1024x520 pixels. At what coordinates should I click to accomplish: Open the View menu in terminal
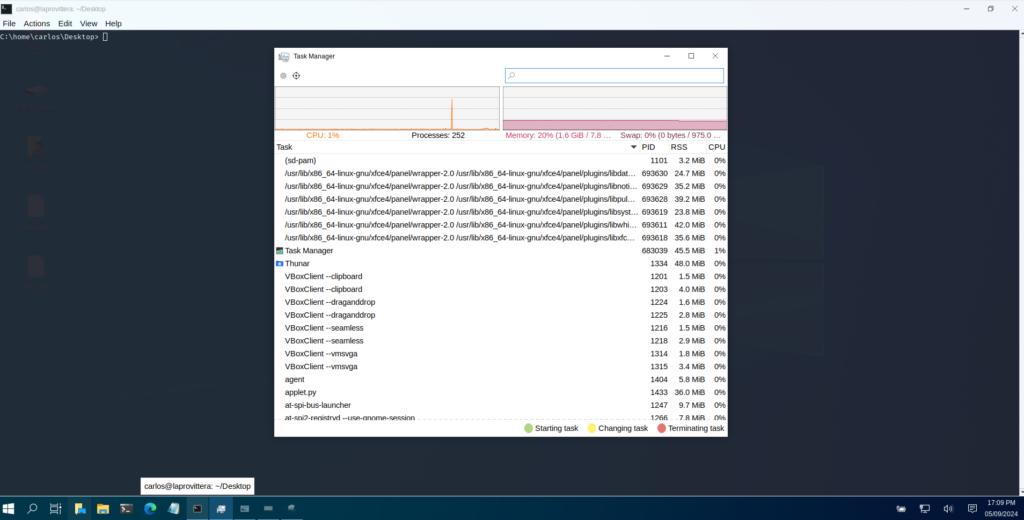89,23
